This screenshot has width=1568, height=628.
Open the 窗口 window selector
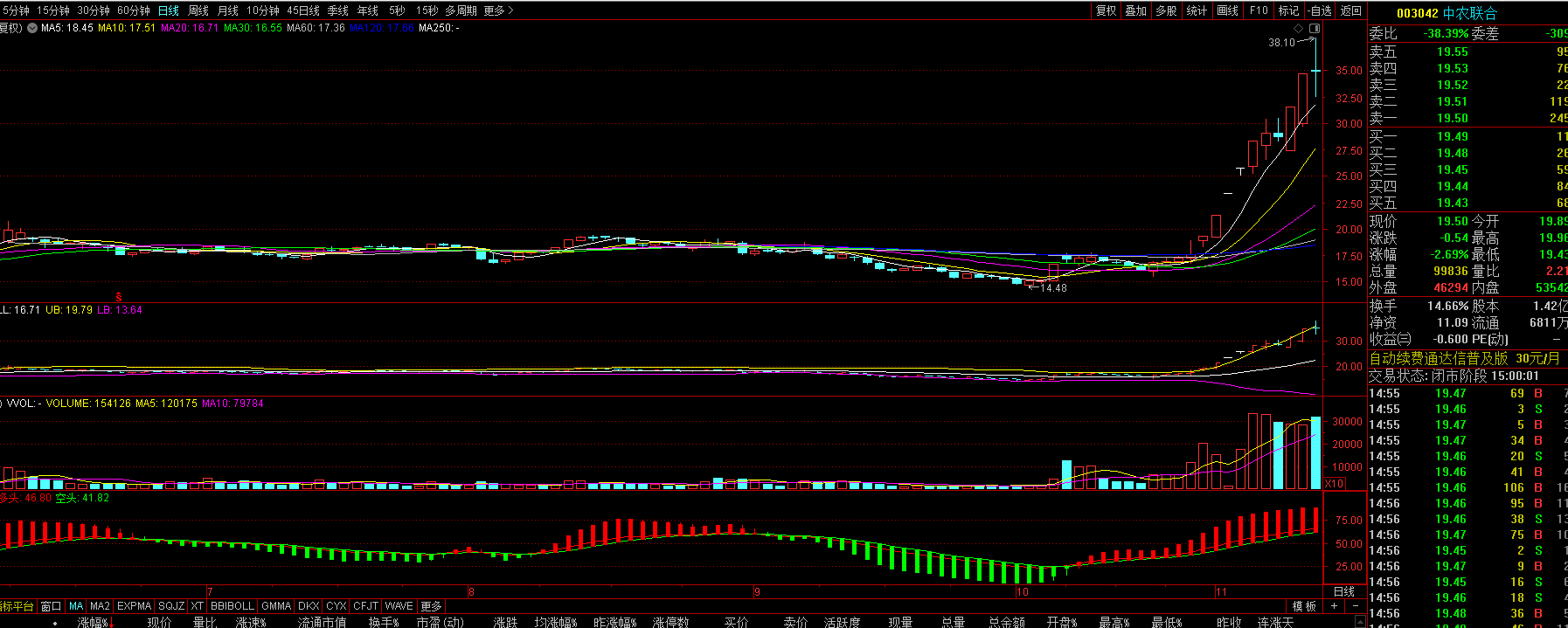point(52,606)
